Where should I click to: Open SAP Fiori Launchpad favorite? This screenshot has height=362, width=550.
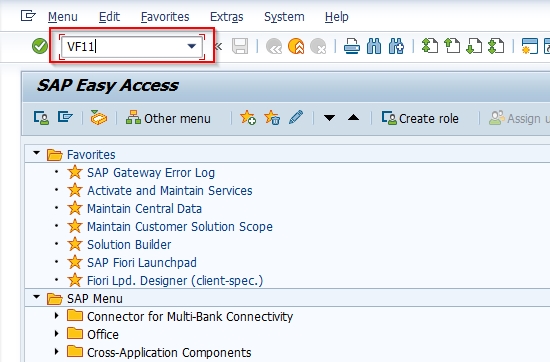[142, 263]
